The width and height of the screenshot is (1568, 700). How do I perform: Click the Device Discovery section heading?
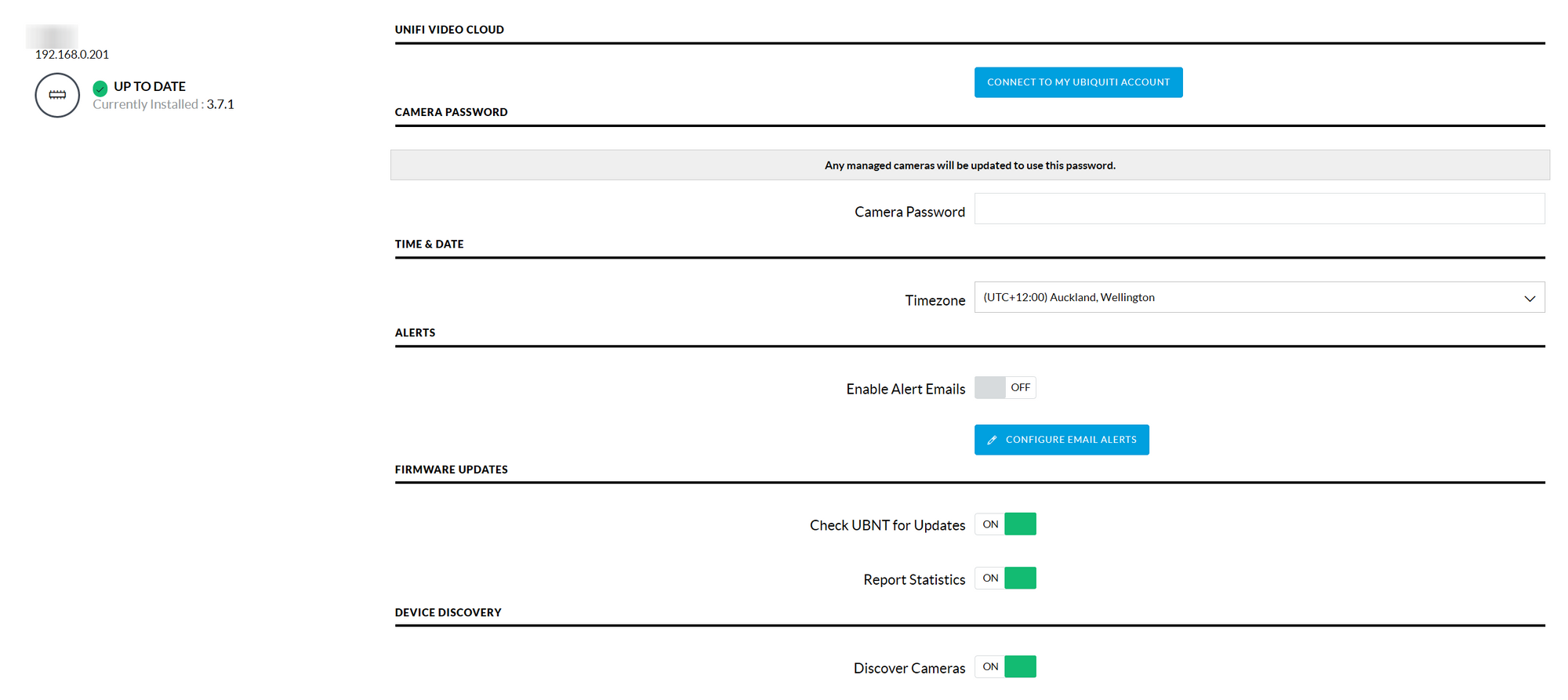point(448,612)
